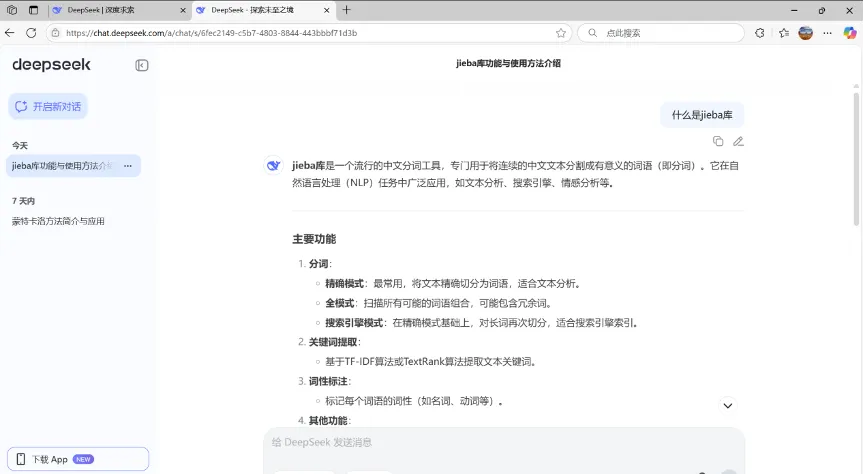Copy the user message 什么是jieba库
The image size is (864, 474).
pyautogui.click(x=717, y=141)
